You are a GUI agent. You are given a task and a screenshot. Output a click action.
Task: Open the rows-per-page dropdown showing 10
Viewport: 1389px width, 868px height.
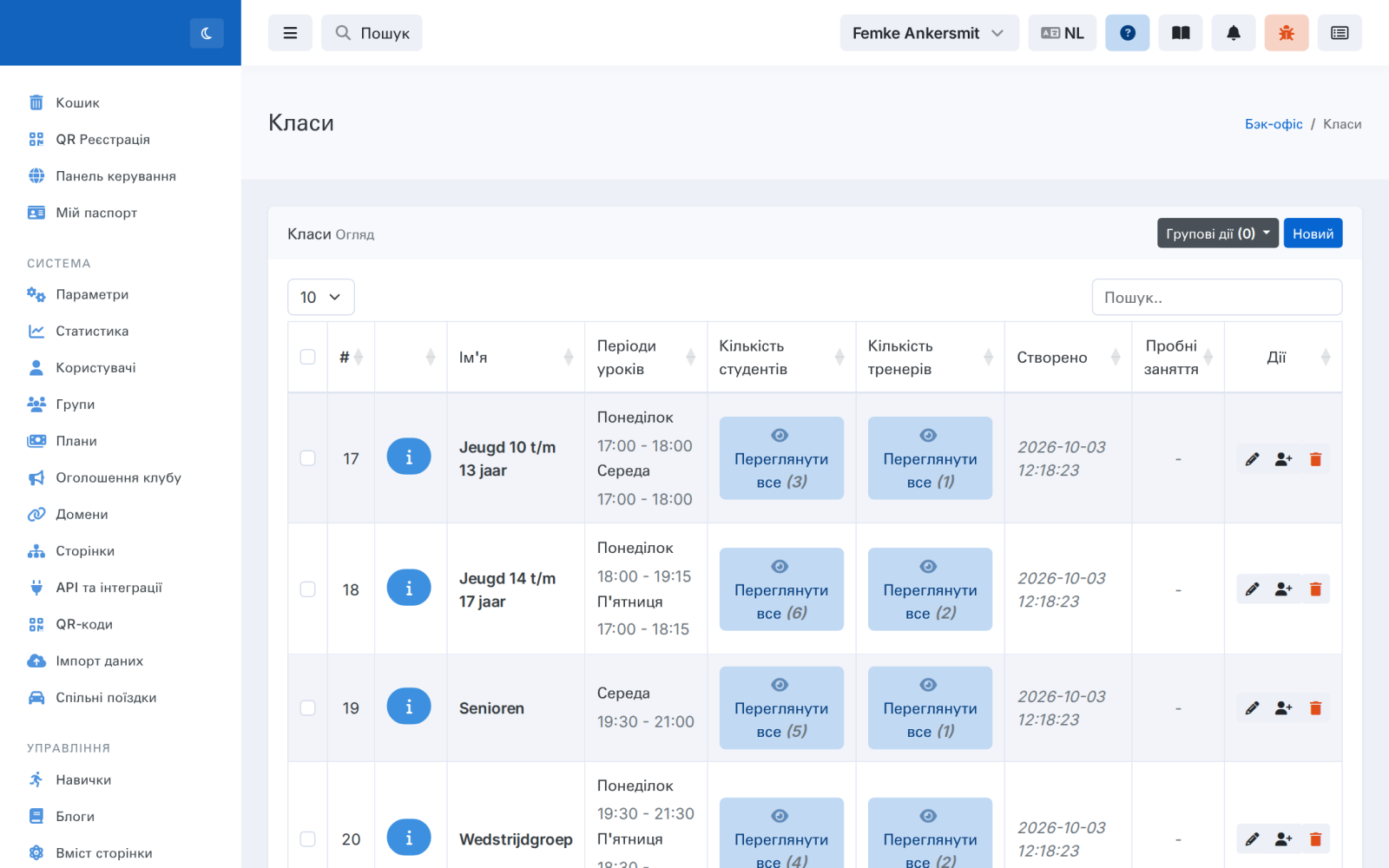point(321,297)
